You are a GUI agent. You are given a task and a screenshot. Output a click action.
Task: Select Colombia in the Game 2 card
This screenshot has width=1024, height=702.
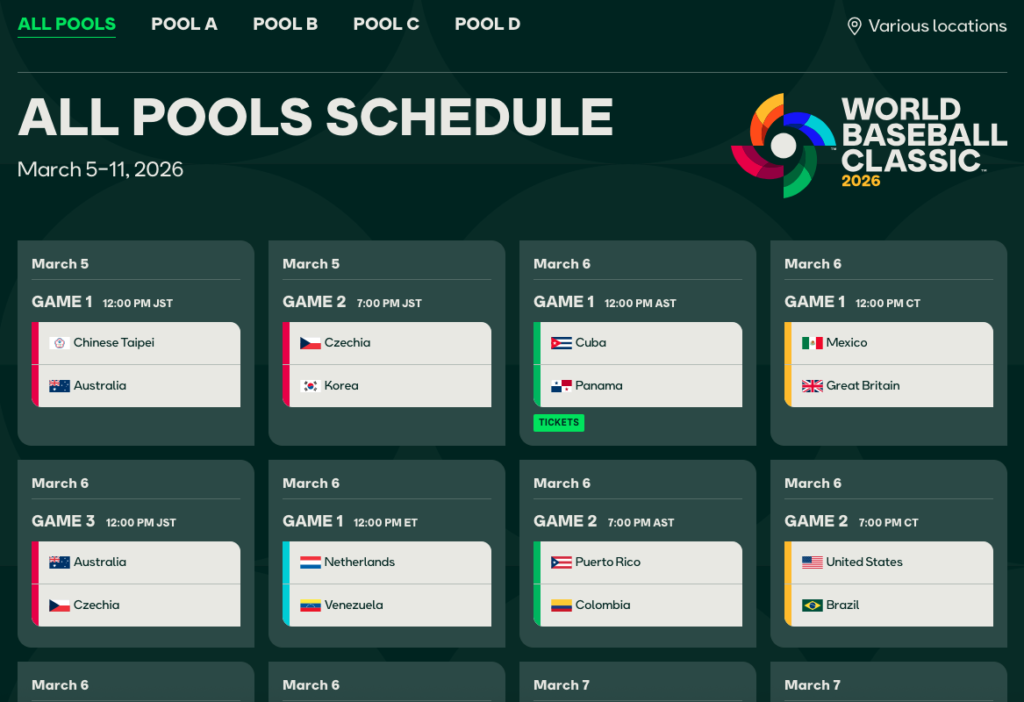coord(639,605)
